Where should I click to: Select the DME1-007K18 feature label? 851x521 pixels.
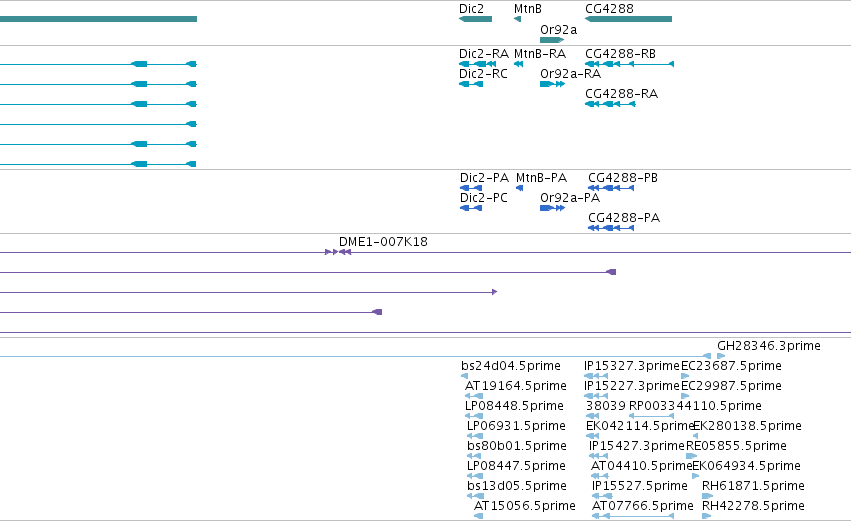click(383, 242)
